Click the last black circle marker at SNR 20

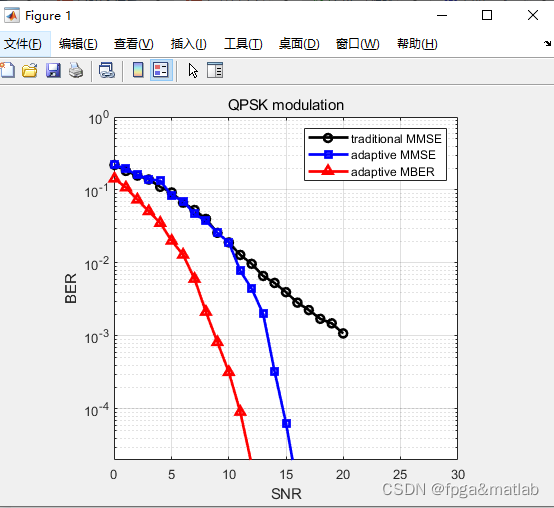coord(343,333)
